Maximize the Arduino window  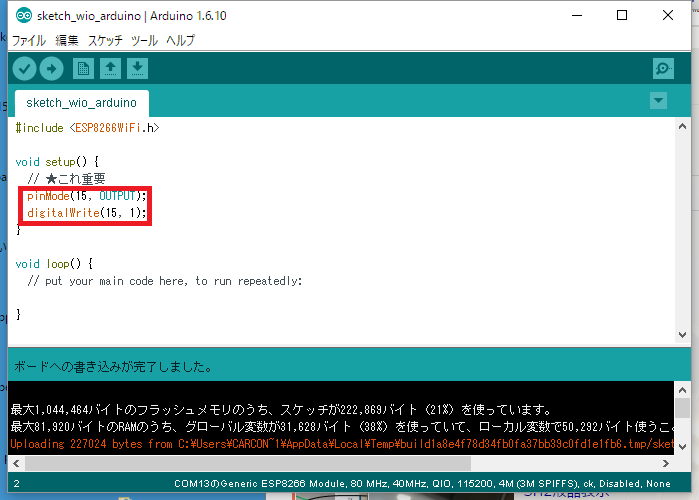(622, 15)
